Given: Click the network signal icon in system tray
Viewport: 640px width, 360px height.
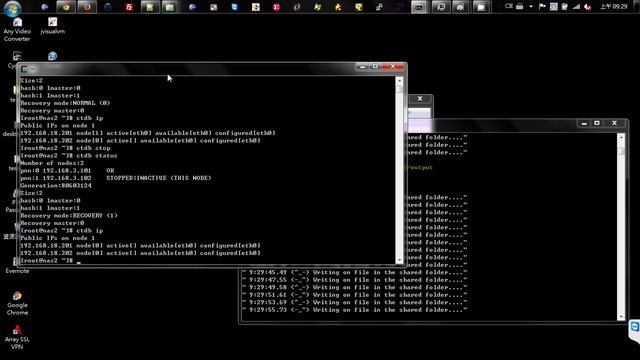Looking at the screenshot, I should click(576, 7).
